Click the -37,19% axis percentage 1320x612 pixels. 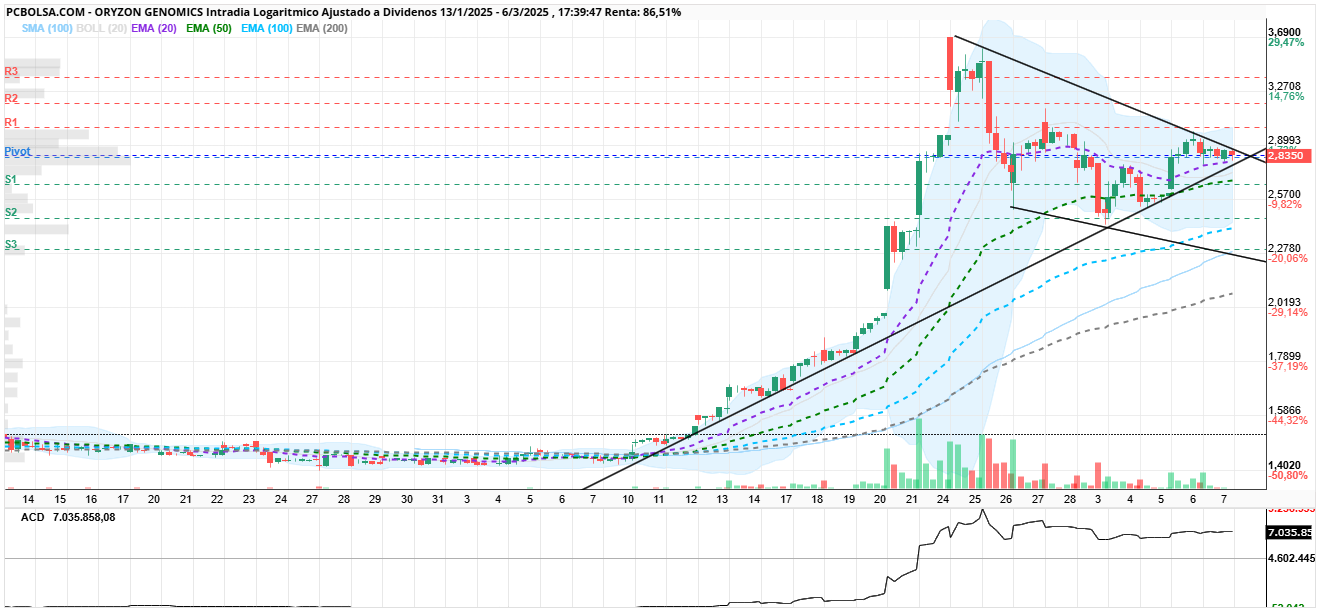coord(1288,367)
